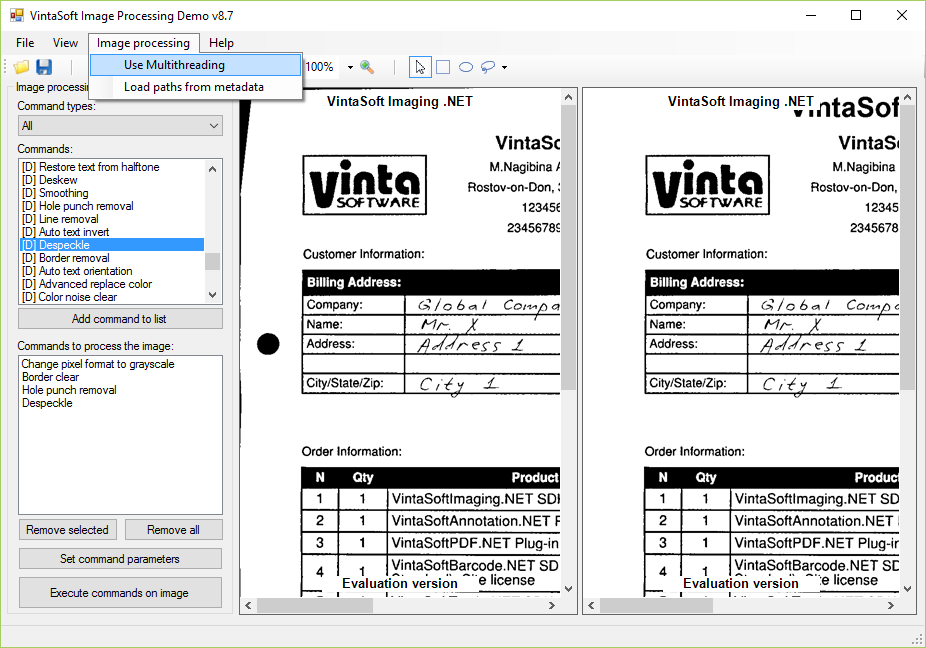Open Set command parameters

click(x=120, y=559)
